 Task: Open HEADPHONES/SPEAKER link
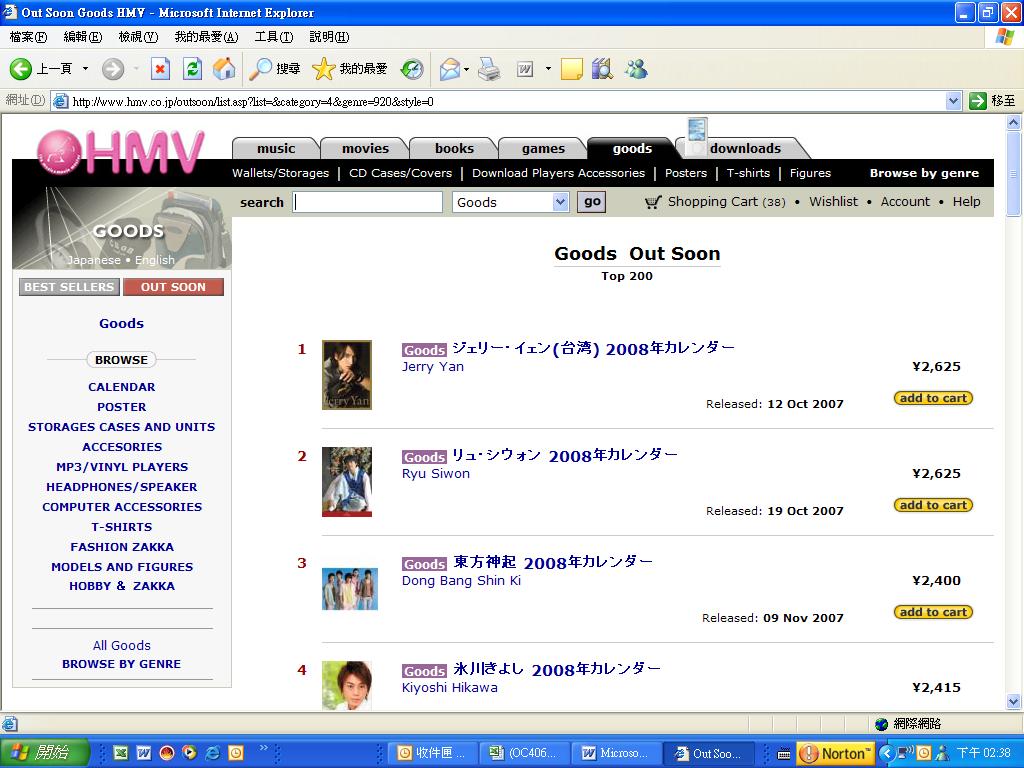[x=121, y=487]
